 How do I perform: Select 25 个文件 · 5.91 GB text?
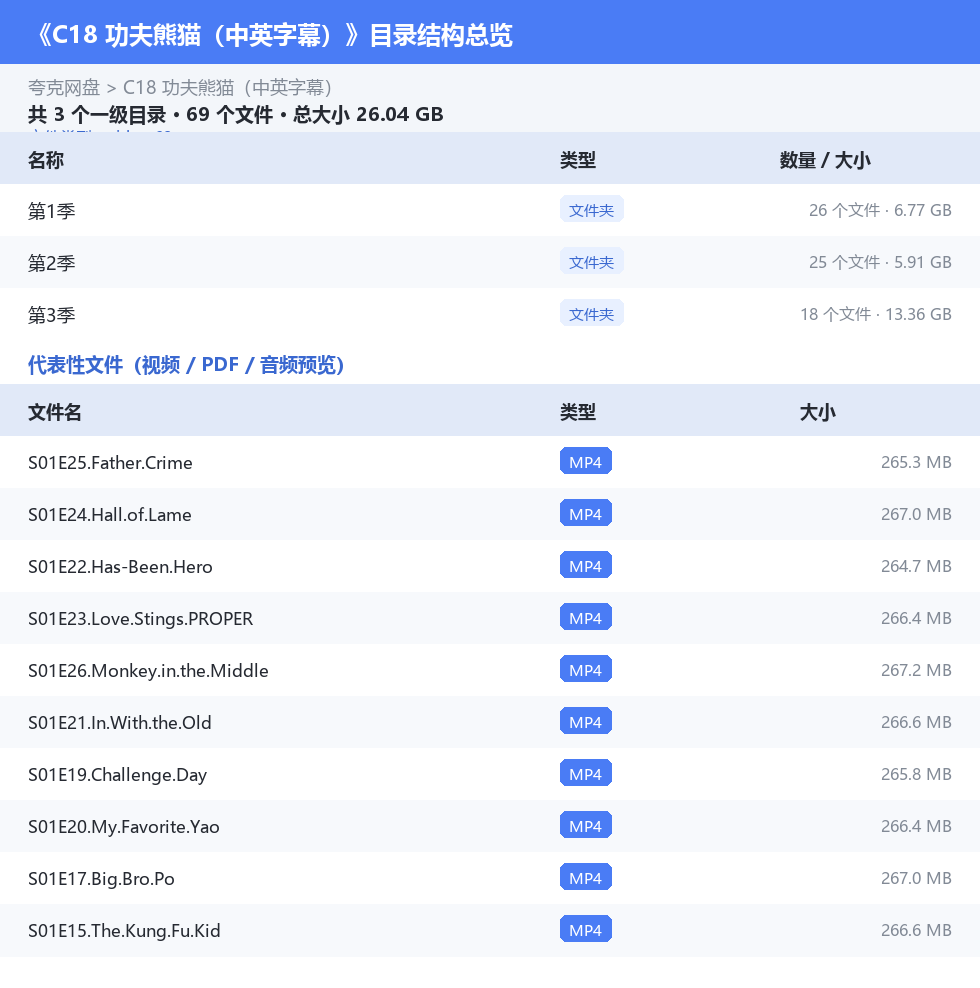(x=880, y=262)
